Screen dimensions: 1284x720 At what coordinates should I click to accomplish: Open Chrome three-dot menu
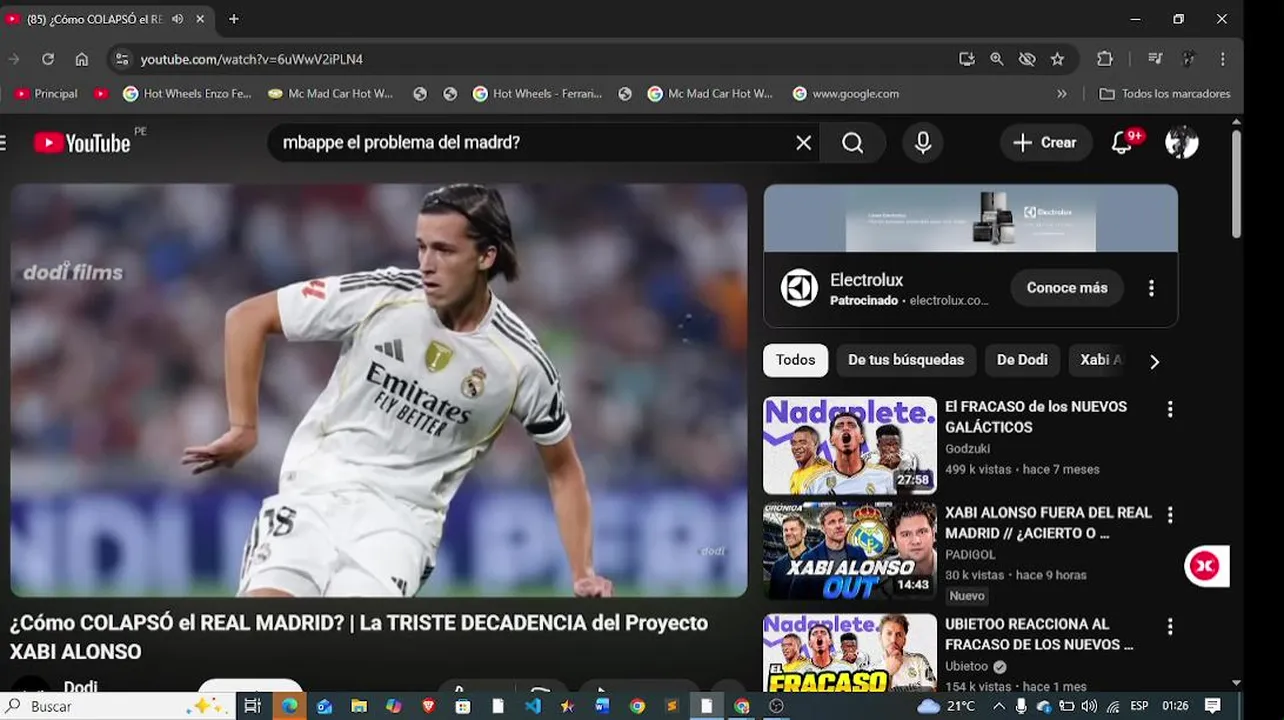click(x=1222, y=59)
